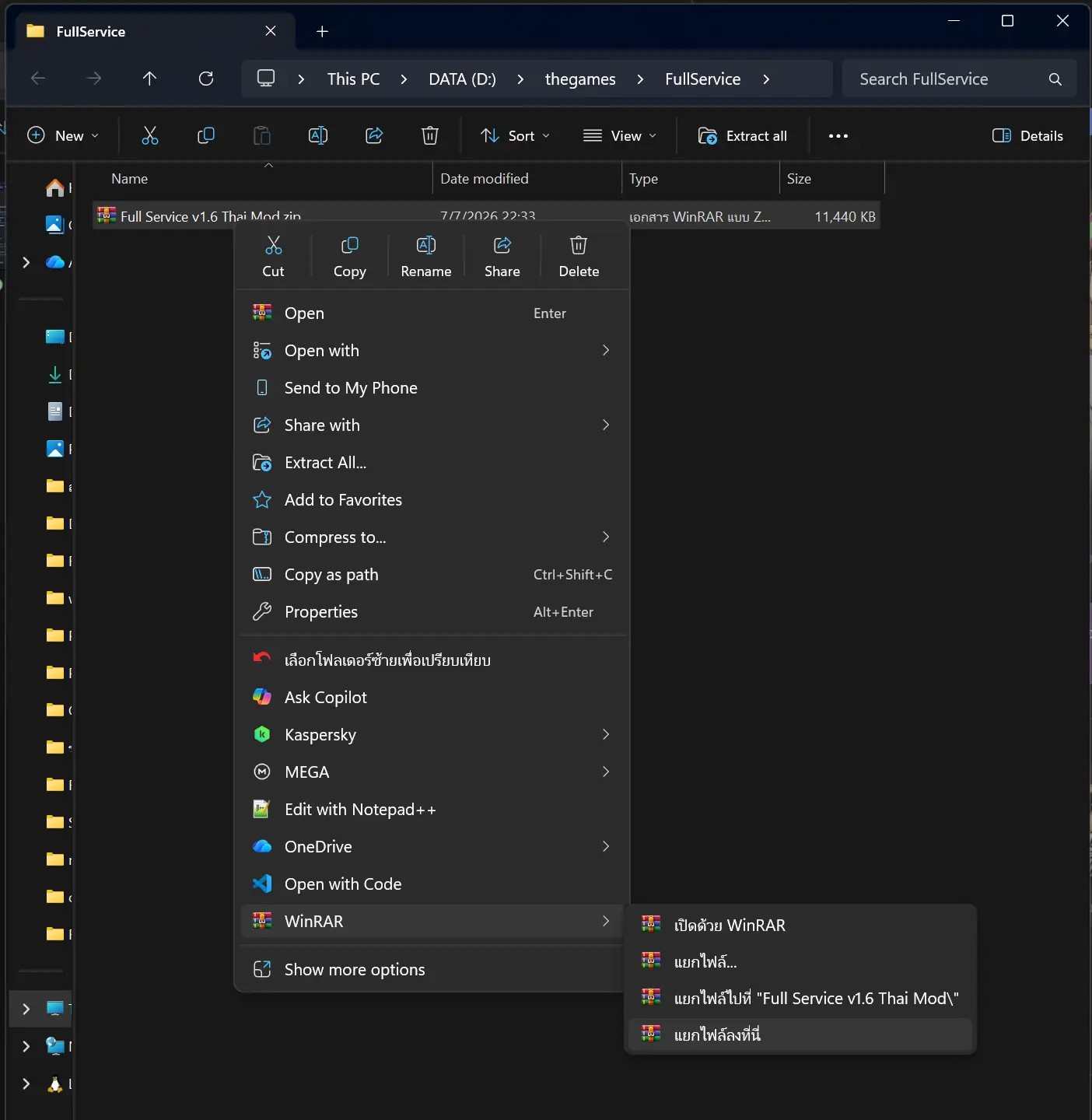The height and width of the screenshot is (1120, 1092).
Task: Click thegames in the breadcrumb path
Action: [x=580, y=79]
